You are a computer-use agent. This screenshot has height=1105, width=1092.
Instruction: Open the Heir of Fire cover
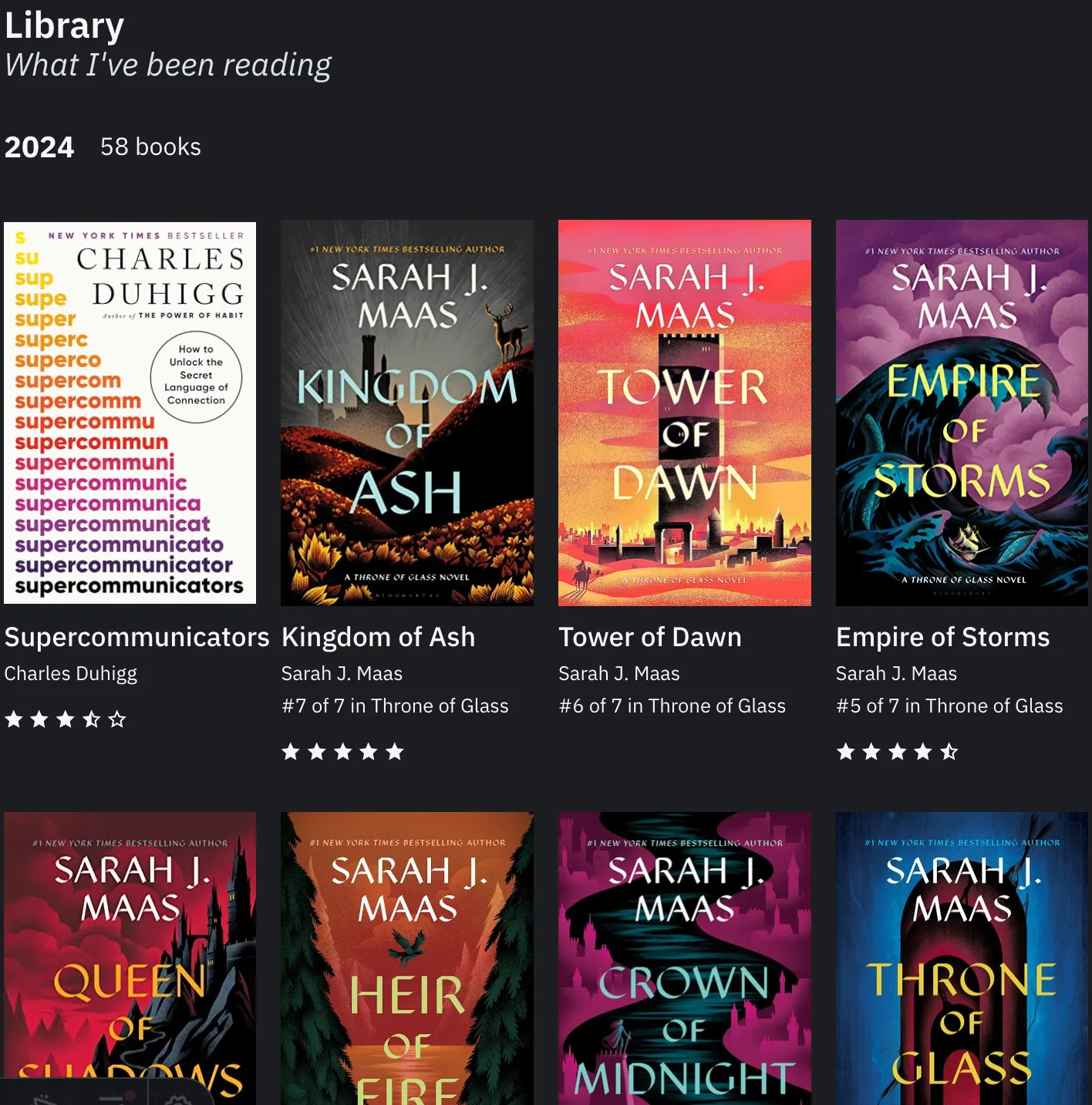(x=407, y=958)
